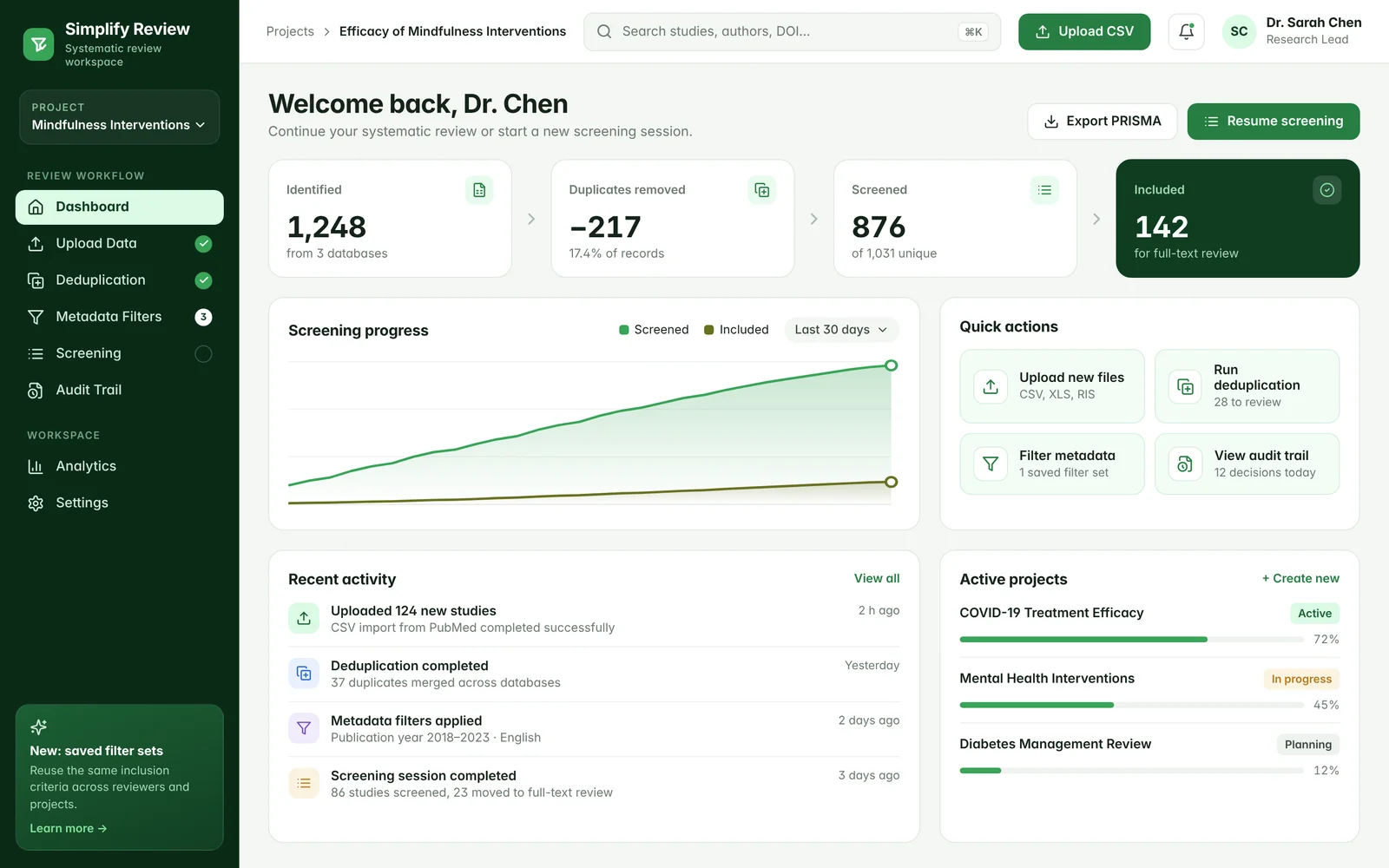
Task: Open the Mindfulness Interventions project dropdown
Action: (x=119, y=117)
